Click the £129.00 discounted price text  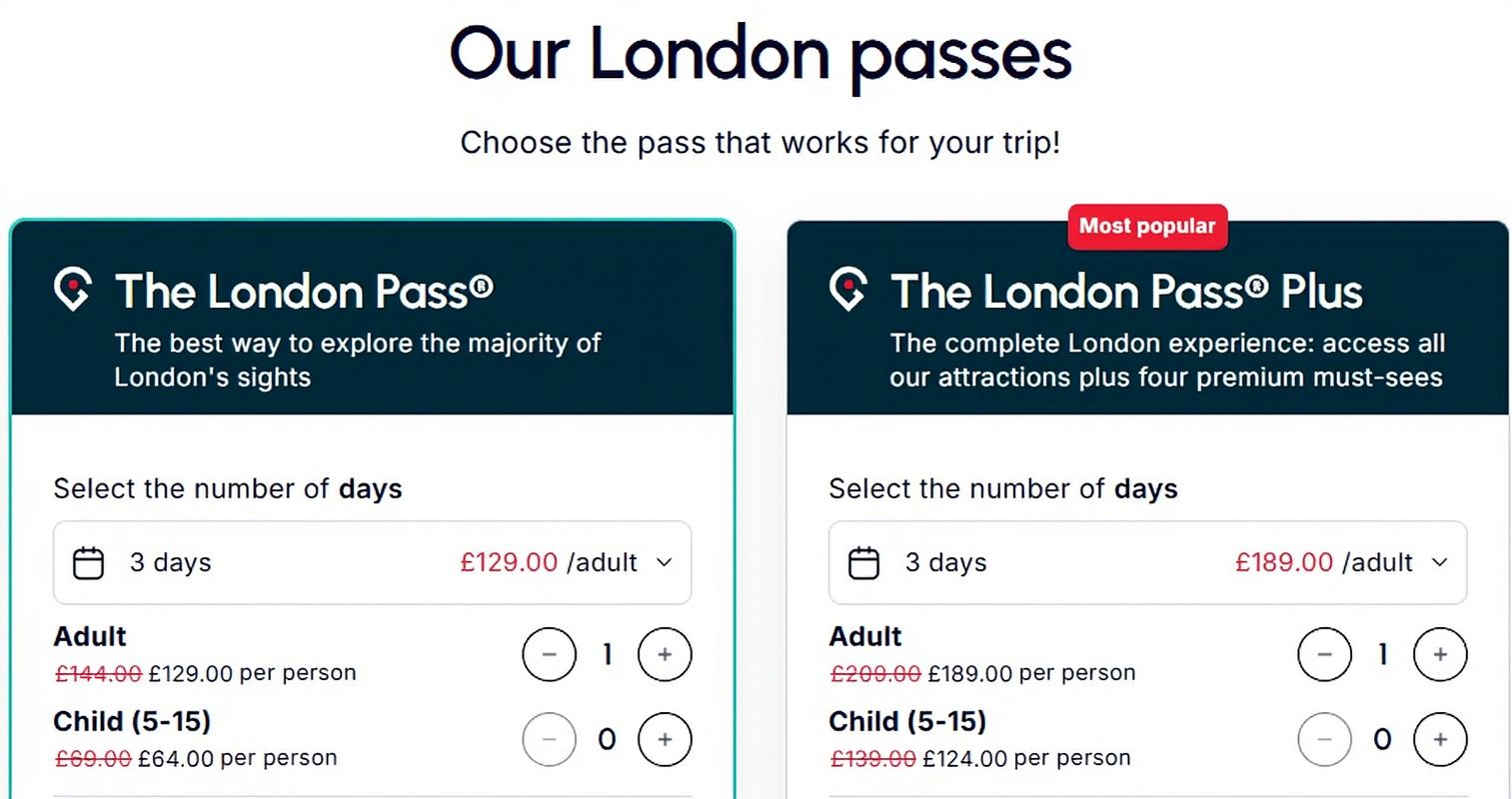510,562
